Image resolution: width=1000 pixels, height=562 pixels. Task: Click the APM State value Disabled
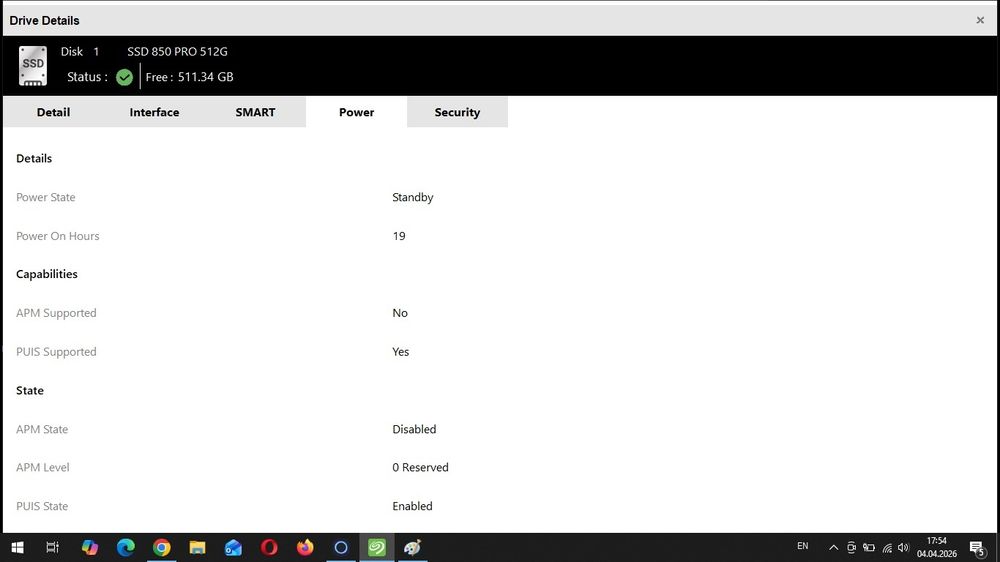(x=414, y=429)
